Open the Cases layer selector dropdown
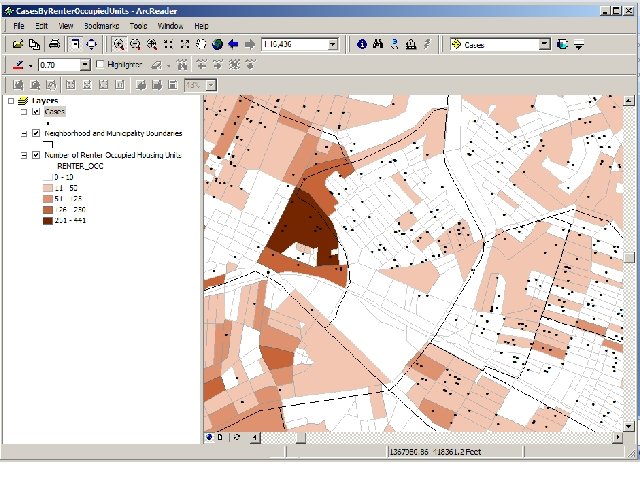The height and width of the screenshot is (480, 640). pos(544,44)
